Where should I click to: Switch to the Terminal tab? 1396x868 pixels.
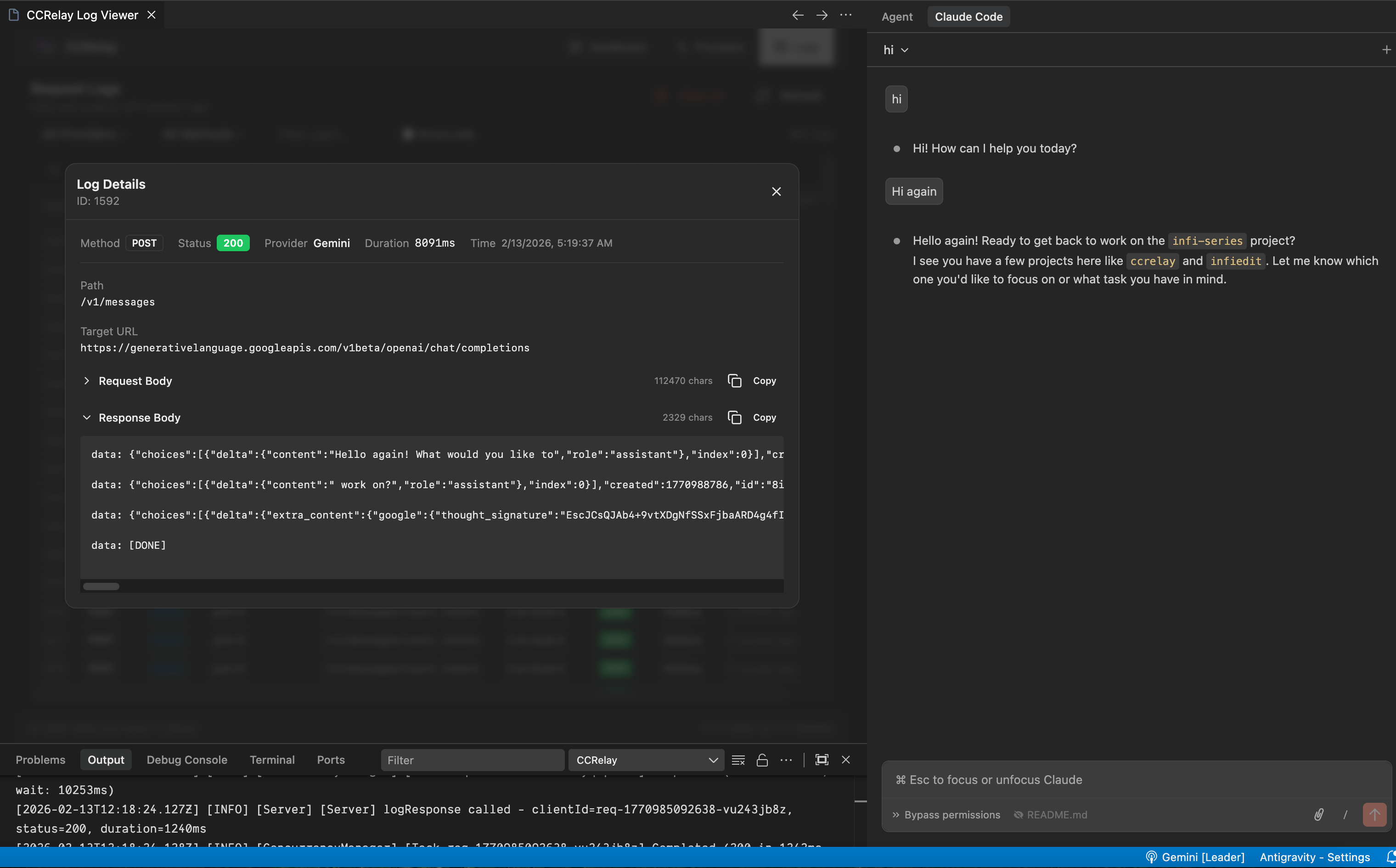[272, 760]
